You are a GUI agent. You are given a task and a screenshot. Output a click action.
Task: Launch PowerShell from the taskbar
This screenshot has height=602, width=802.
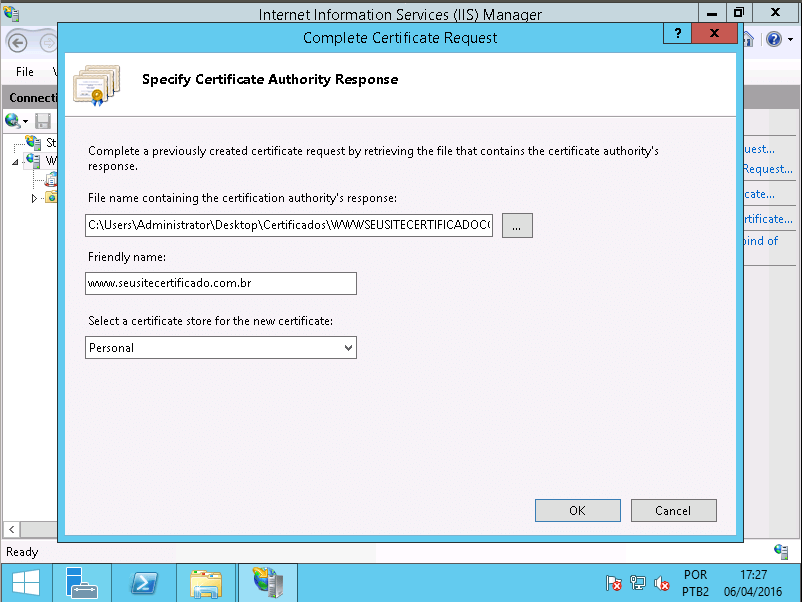tap(144, 583)
